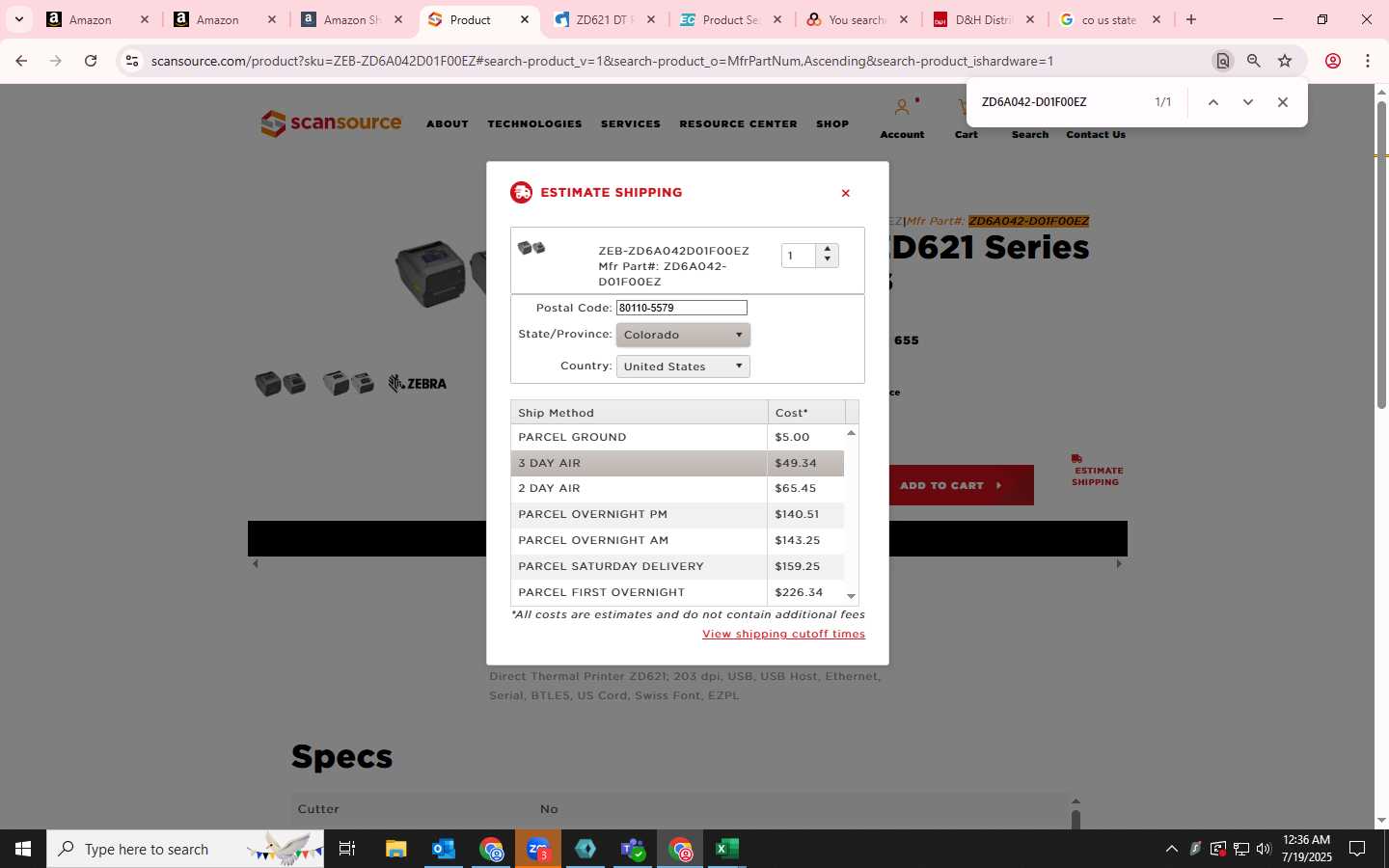Select the 3 DAY AIR ship method
This screenshot has height=868, width=1389.
pos(677,463)
